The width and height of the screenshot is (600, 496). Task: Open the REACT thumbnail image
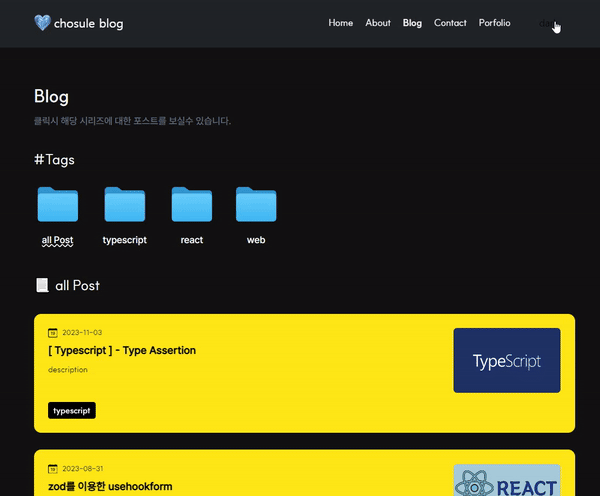507,480
